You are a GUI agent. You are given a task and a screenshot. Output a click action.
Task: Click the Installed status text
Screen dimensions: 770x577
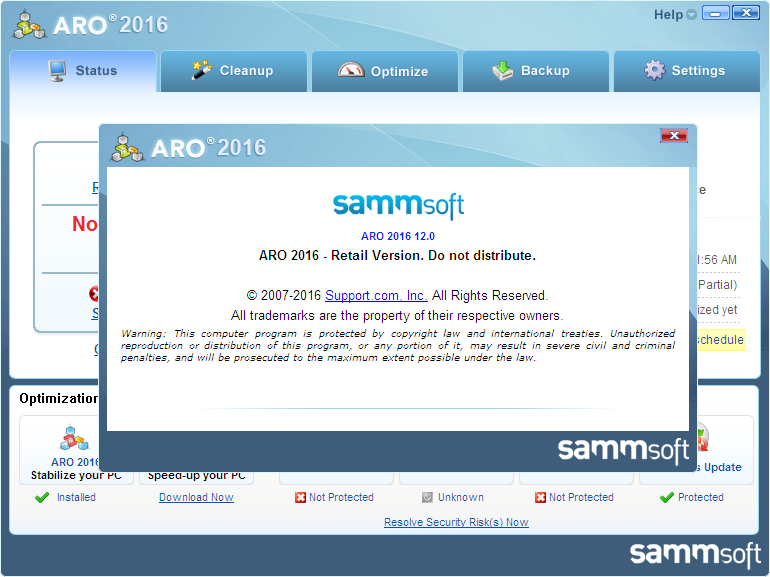tap(76, 497)
